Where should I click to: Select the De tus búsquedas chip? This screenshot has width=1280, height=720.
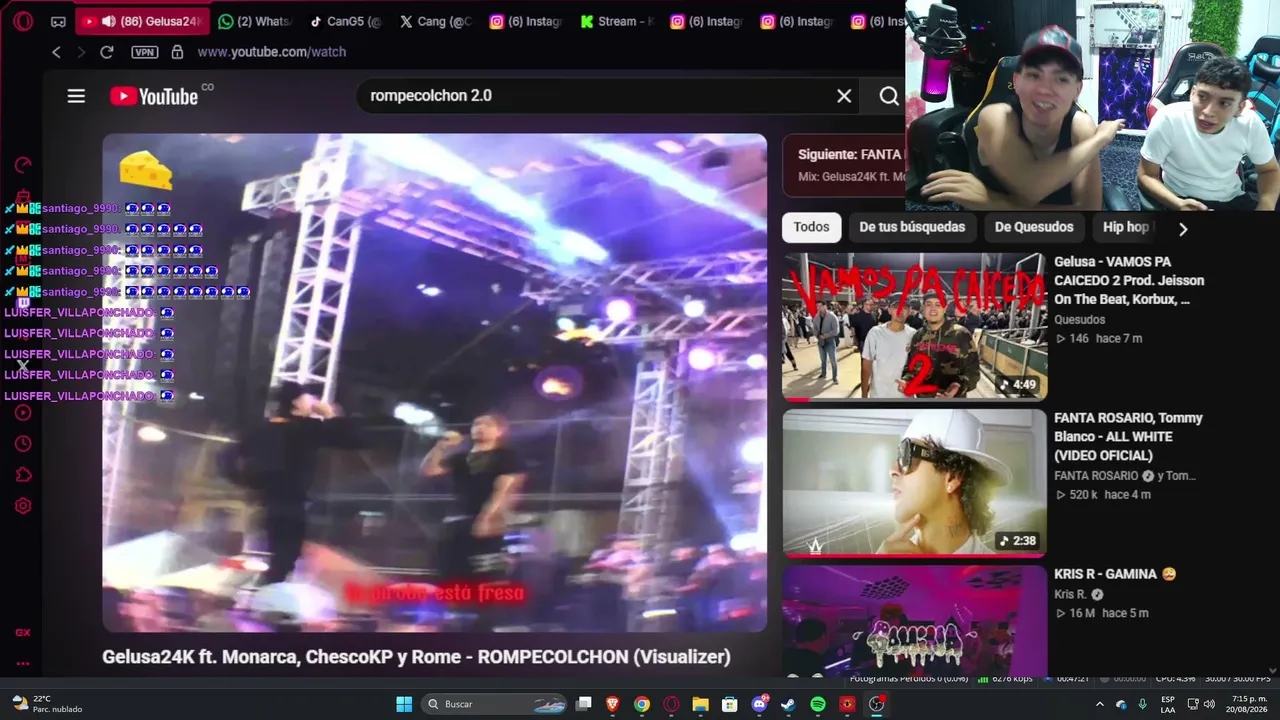click(x=912, y=227)
